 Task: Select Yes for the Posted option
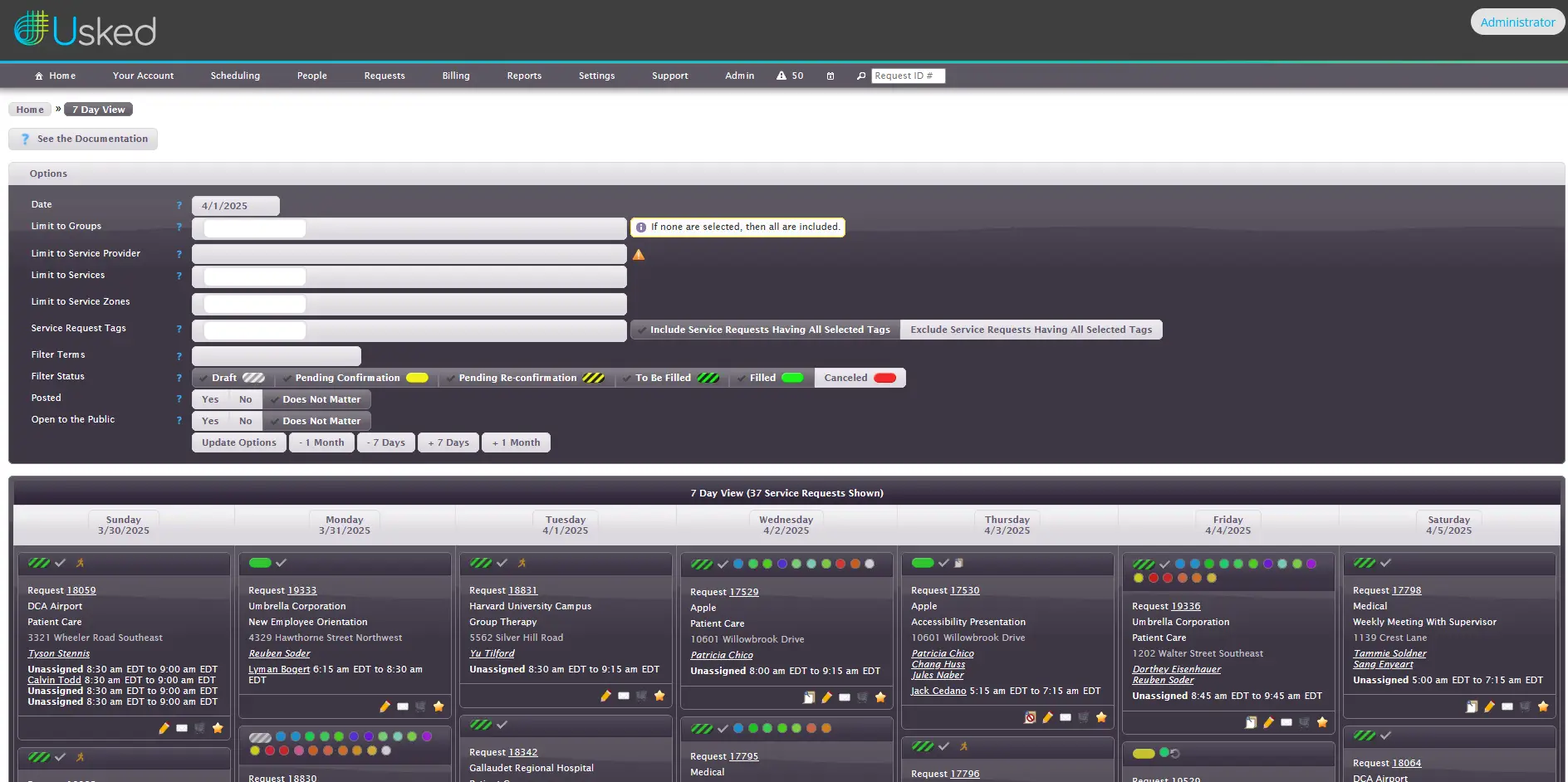coord(210,399)
